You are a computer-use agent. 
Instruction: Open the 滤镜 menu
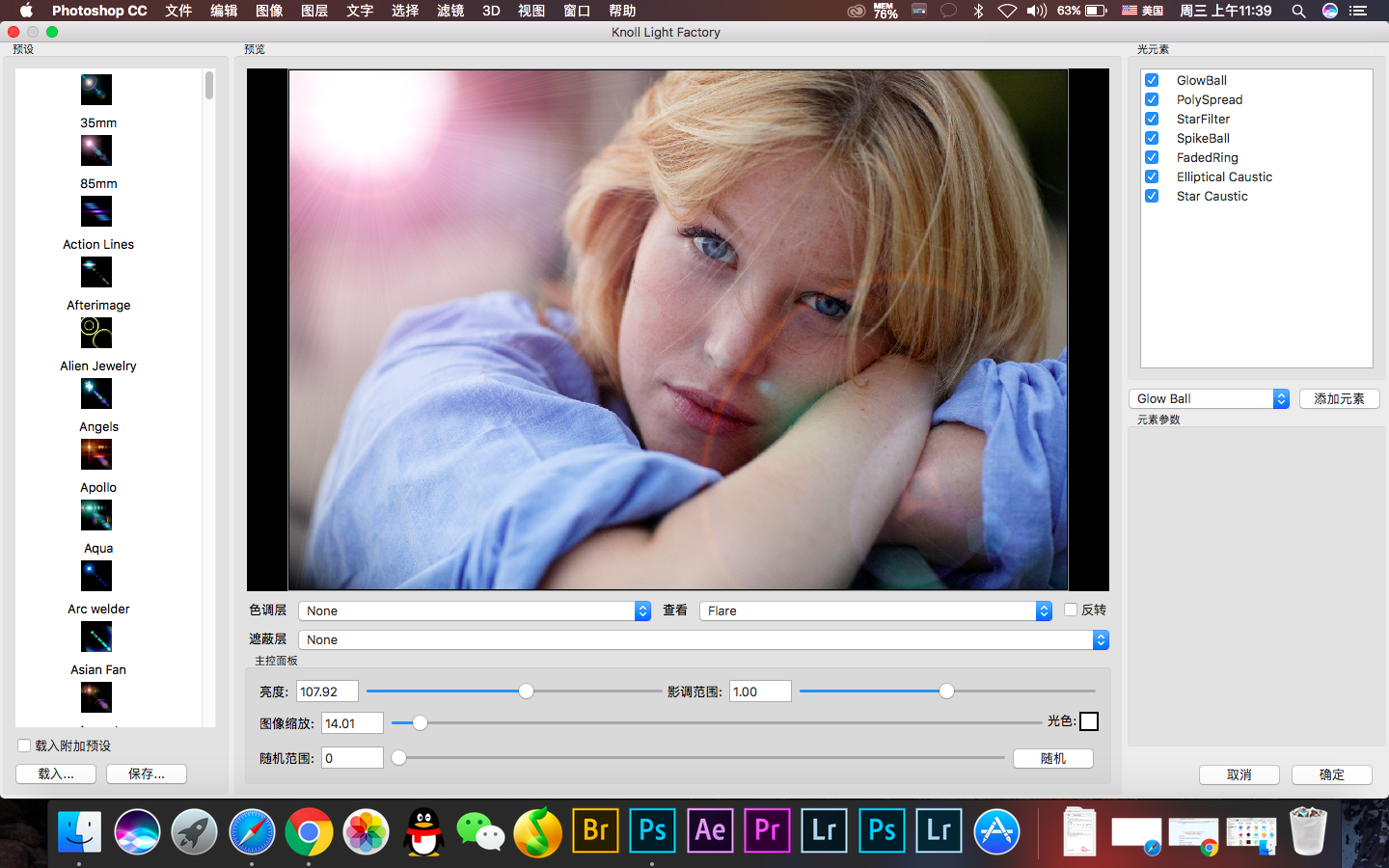click(x=450, y=11)
